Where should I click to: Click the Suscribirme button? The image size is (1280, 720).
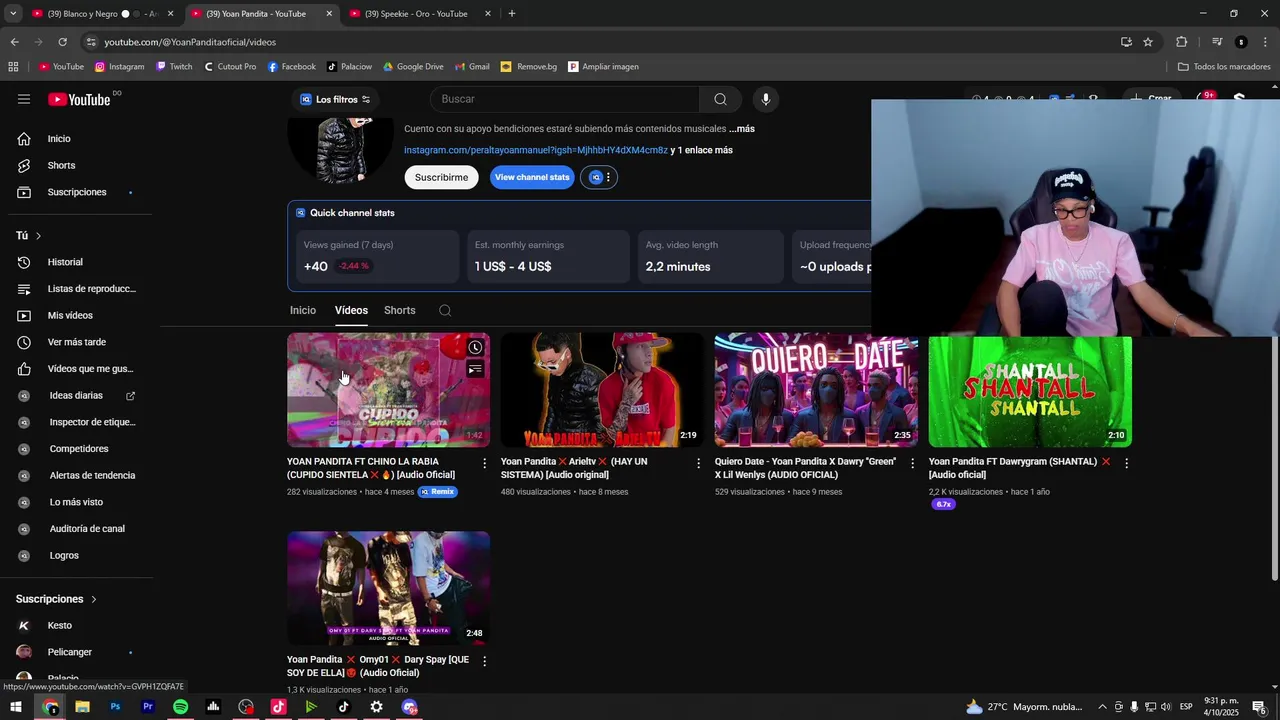441,177
